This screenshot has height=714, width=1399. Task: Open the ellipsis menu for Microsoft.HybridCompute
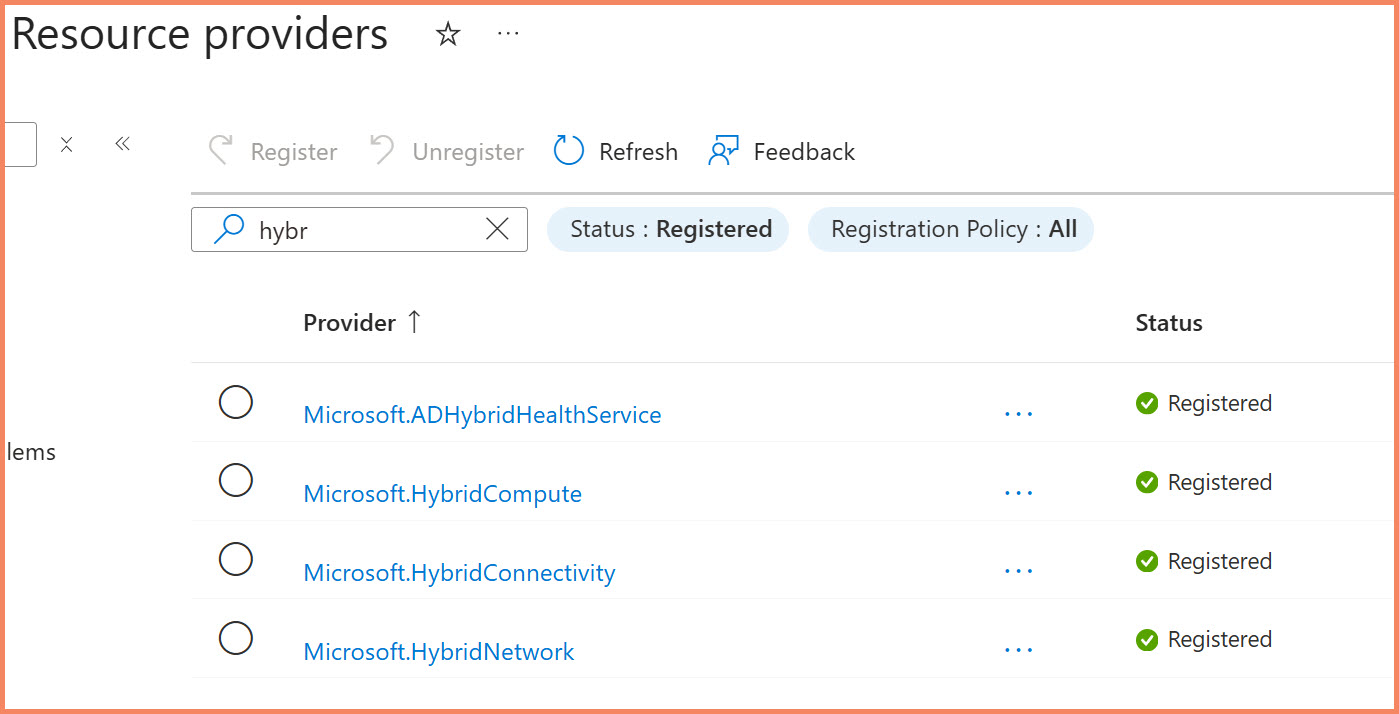click(x=1018, y=492)
